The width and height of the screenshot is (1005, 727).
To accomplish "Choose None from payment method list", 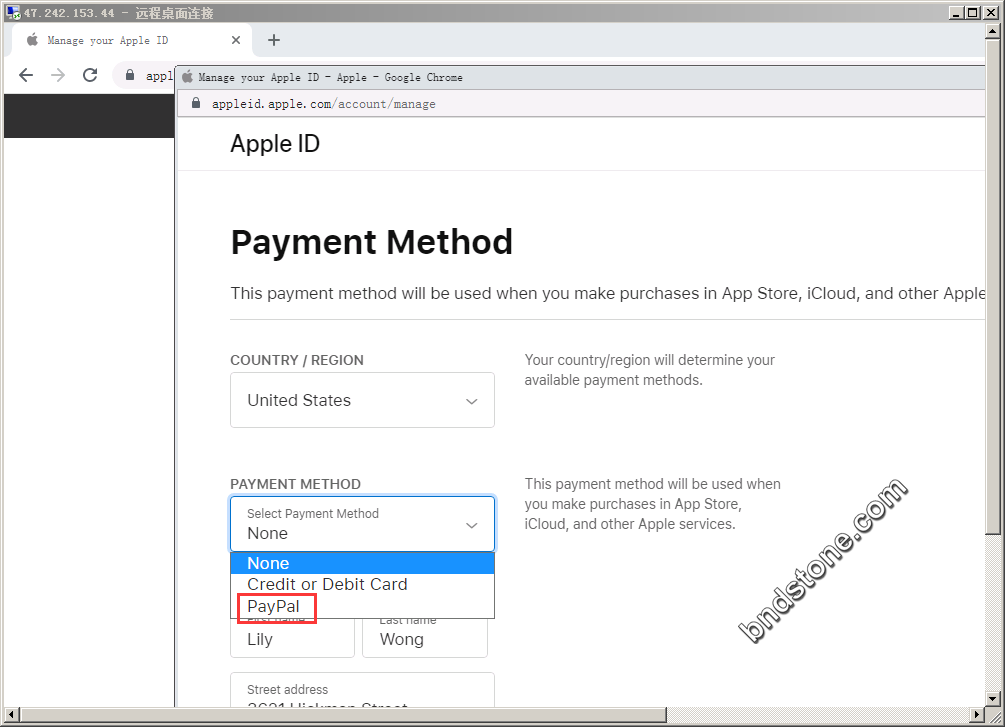I will 362,563.
